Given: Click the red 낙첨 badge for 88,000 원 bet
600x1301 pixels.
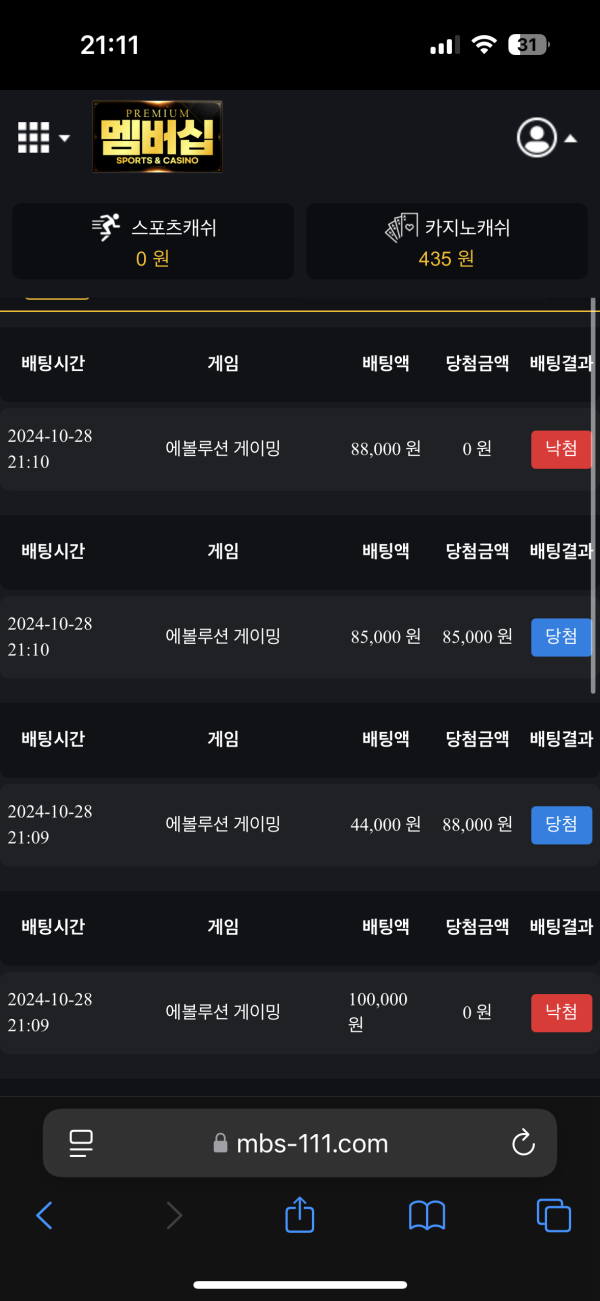Looking at the screenshot, I should pyautogui.click(x=561, y=449).
